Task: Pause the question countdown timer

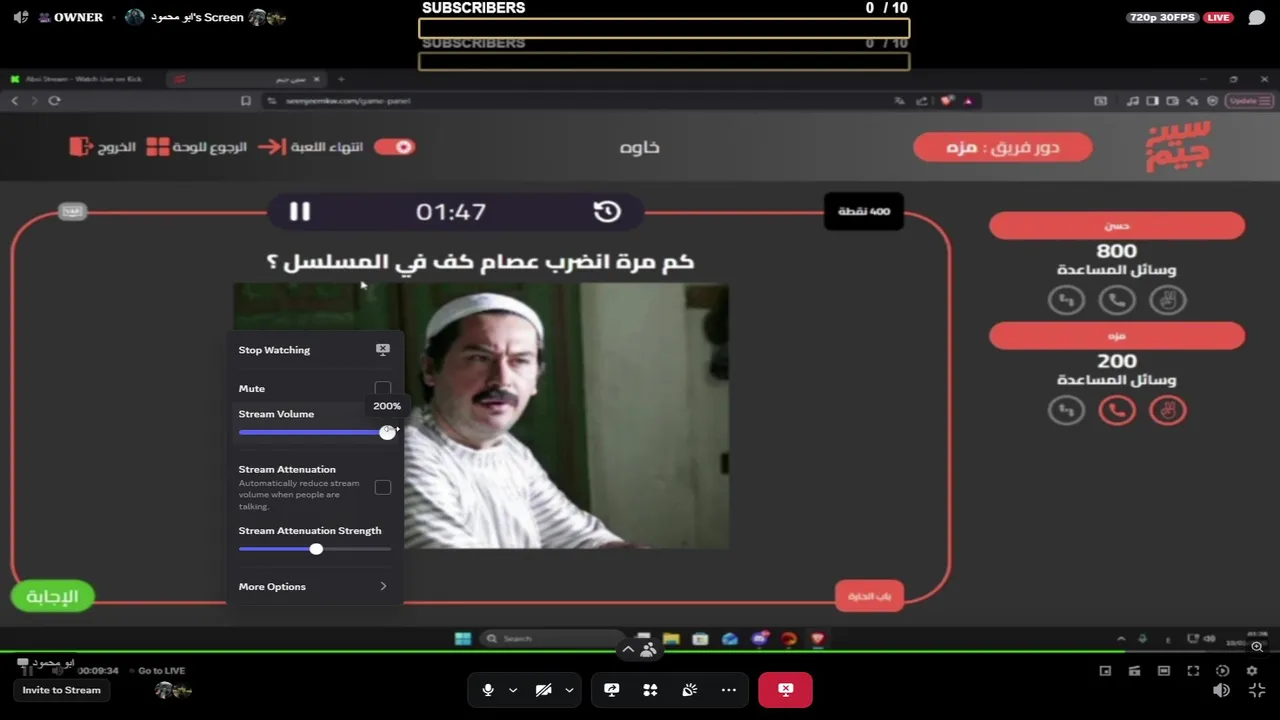Action: click(300, 211)
